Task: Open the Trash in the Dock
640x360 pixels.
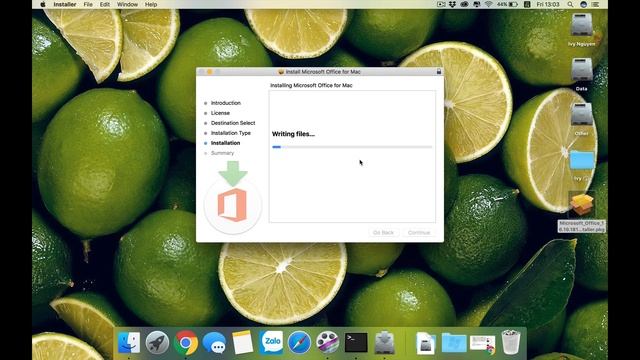Action: [511, 342]
